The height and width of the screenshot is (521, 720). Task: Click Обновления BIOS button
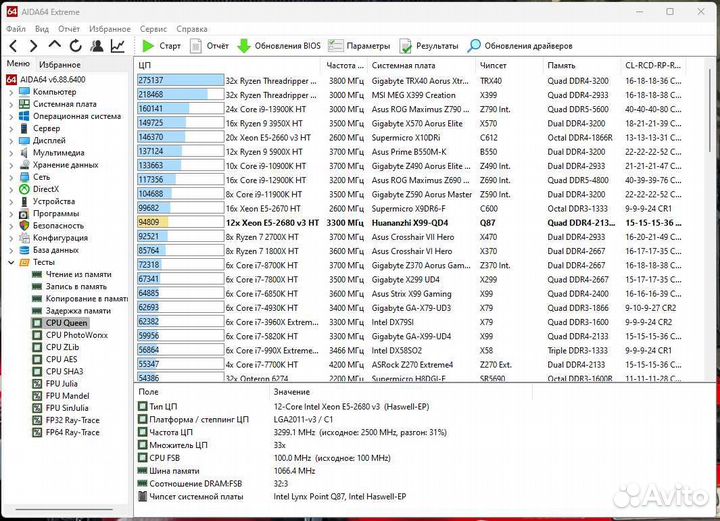click(x=279, y=46)
